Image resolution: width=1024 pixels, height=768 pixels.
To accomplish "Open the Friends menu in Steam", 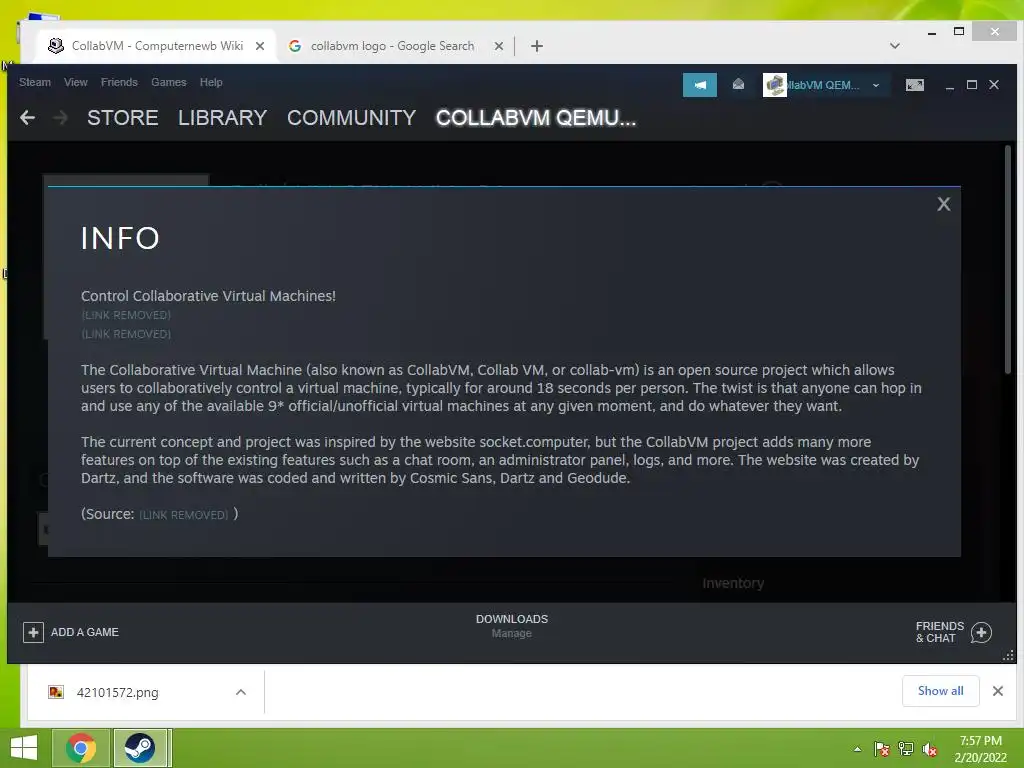I will (119, 82).
